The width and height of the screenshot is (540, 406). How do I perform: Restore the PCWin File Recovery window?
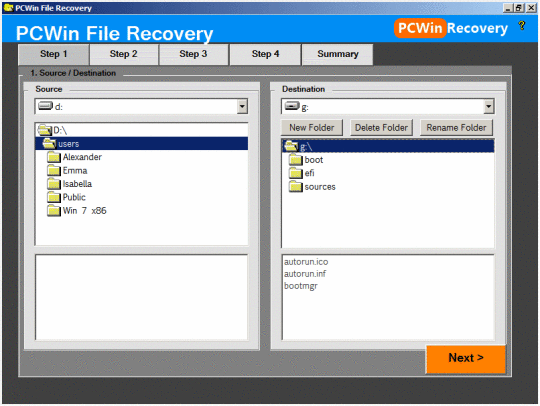(x=519, y=8)
